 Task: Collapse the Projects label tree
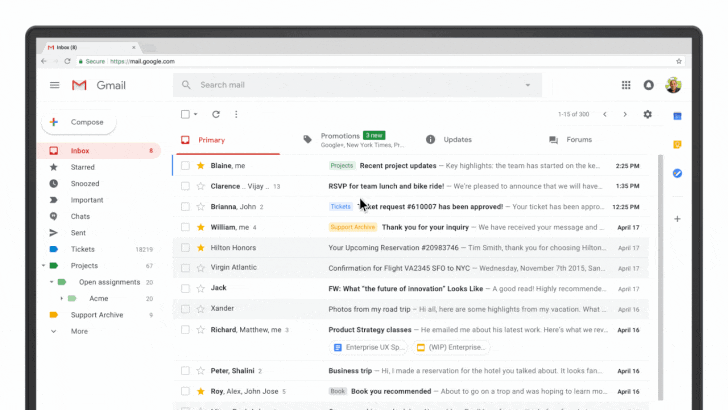43,266
